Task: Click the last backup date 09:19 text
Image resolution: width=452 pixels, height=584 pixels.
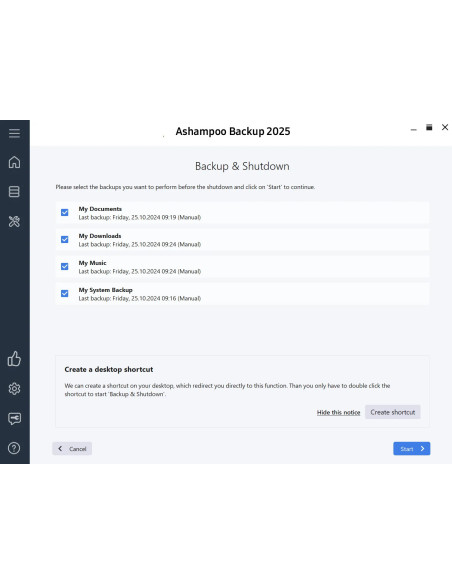Action: click(x=140, y=217)
